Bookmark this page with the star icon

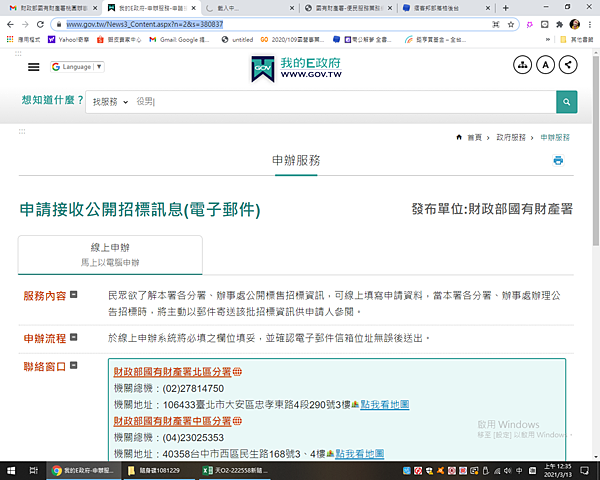point(510,24)
